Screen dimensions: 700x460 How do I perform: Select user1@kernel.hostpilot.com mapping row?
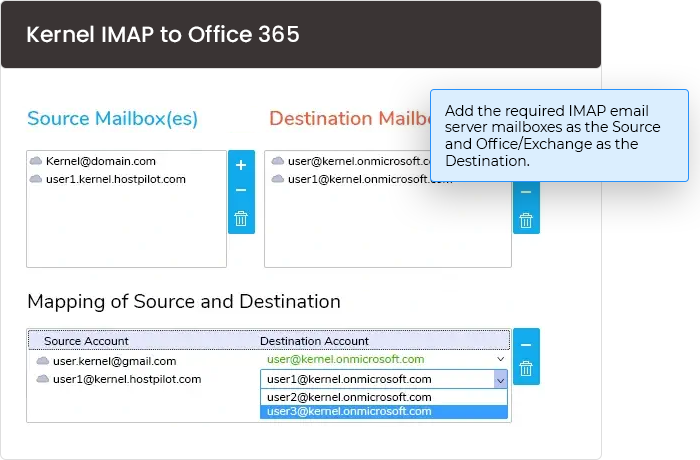tap(127, 379)
